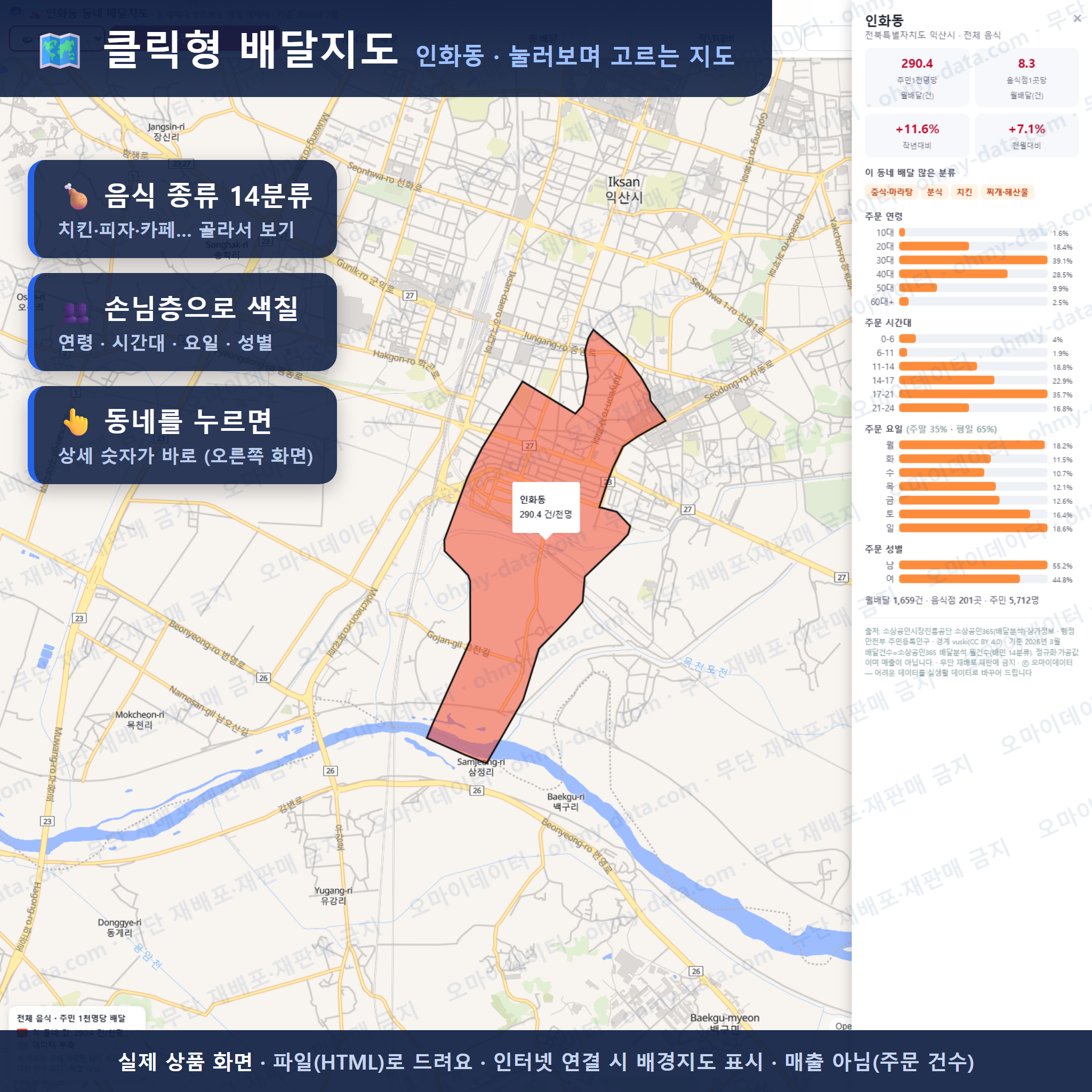This screenshot has width=1092, height=1092.
Task: Click the 월배달 1,659건 summary line
Action: click(952, 600)
